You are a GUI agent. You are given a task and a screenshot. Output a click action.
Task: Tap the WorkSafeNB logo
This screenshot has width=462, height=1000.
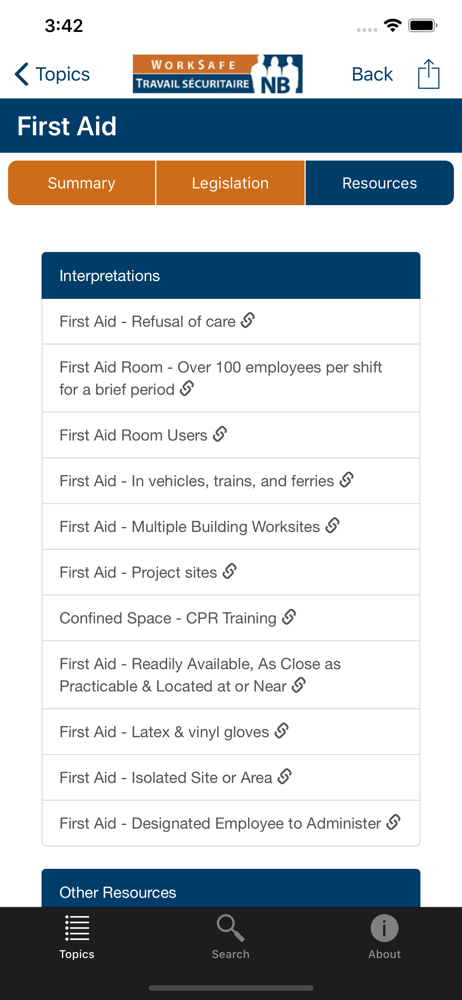tap(218, 74)
